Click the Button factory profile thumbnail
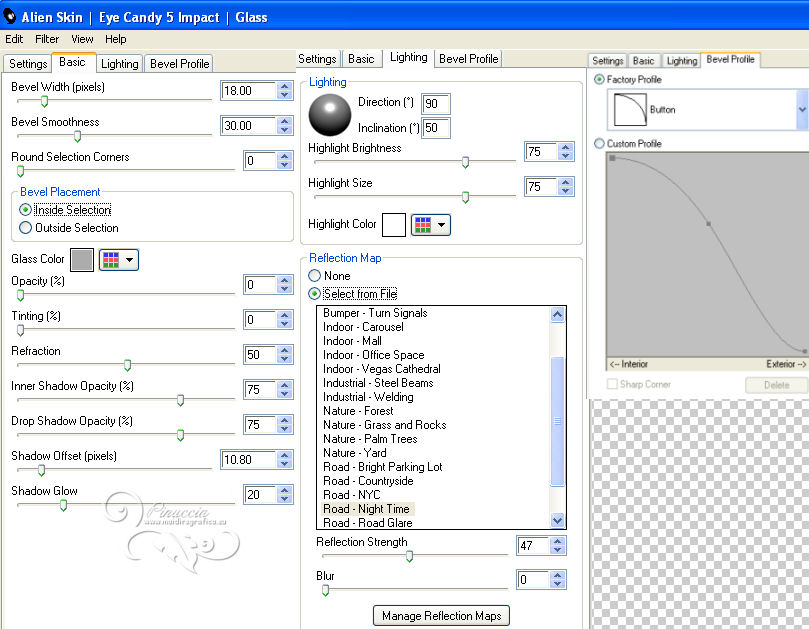 point(630,109)
